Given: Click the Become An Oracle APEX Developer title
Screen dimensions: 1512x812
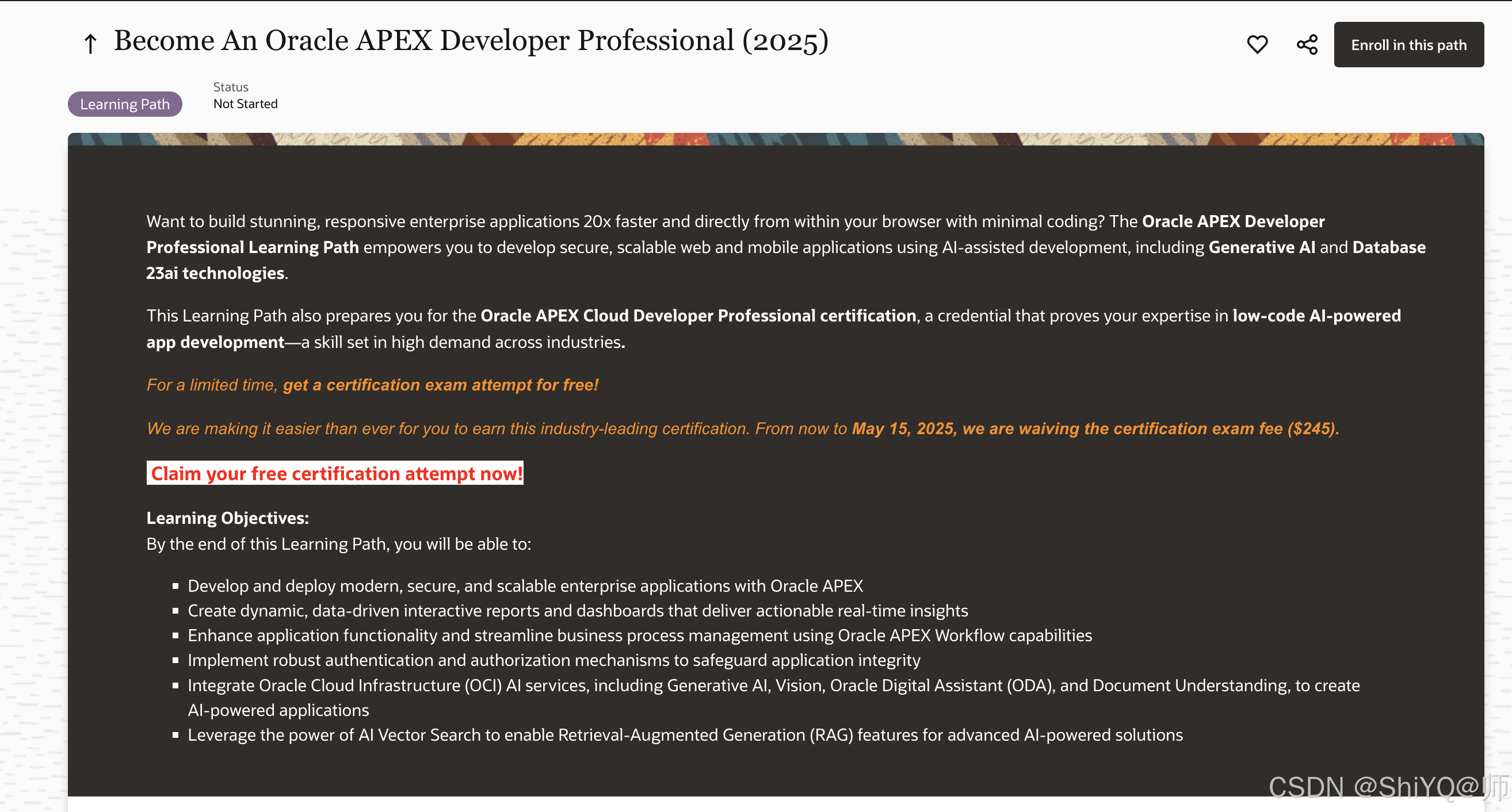Looking at the screenshot, I should 471,40.
